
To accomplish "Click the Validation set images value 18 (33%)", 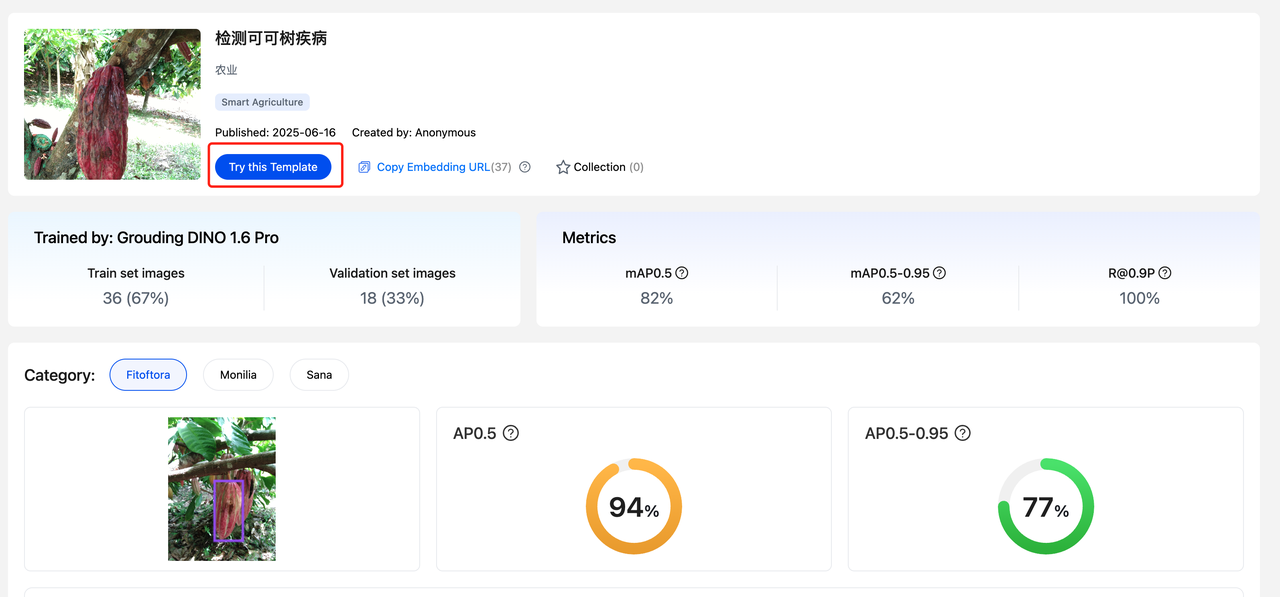I will pos(392,298).
